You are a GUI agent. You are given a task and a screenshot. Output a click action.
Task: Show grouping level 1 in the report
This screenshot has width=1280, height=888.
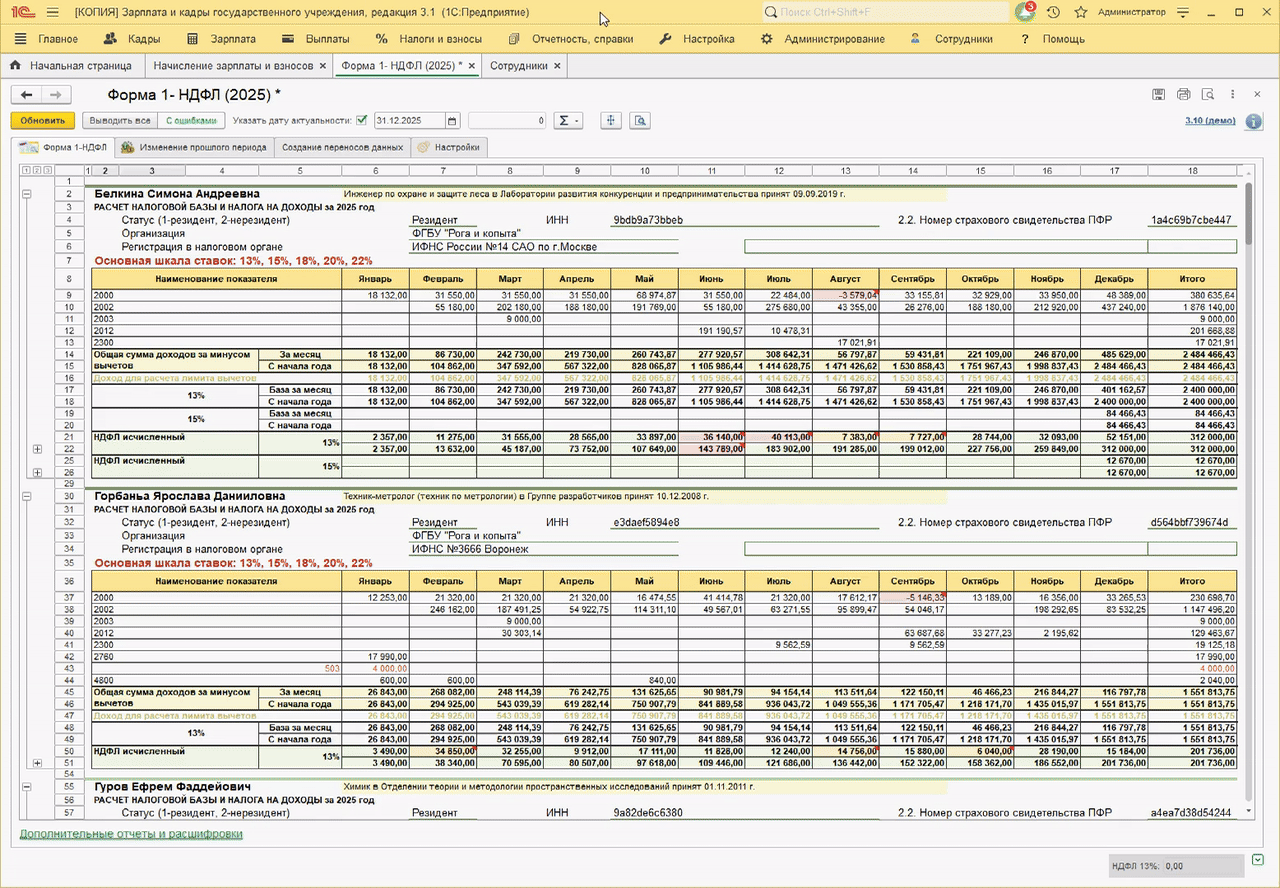pyautogui.click(x=25, y=170)
